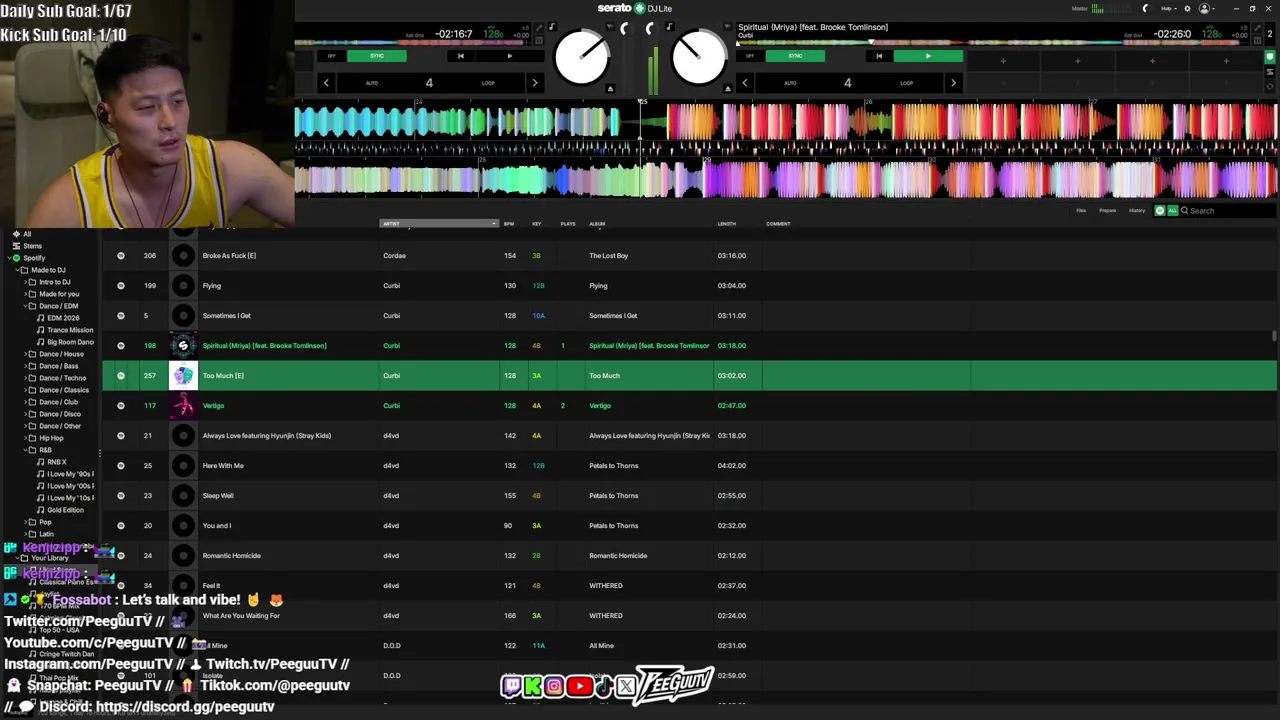Viewport: 1280px width, 720px height.
Task: Pause the right deck green play button
Action: point(928,56)
